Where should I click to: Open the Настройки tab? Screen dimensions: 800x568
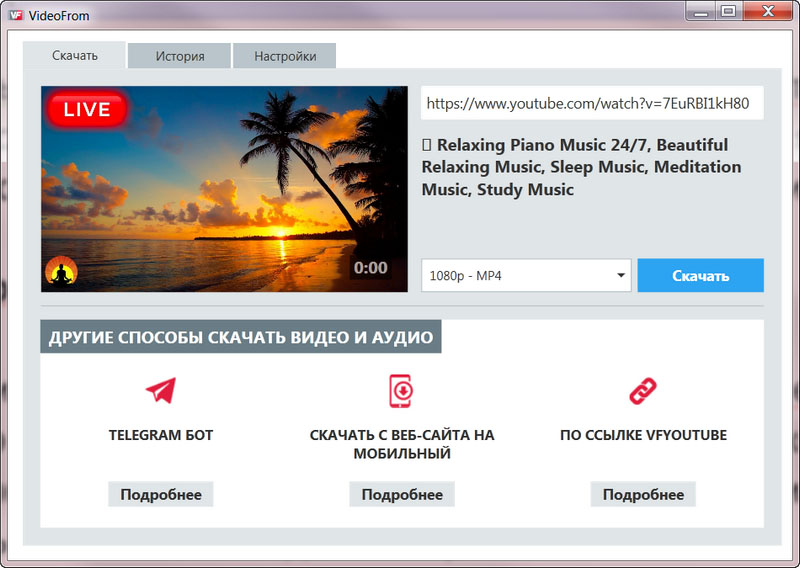(x=285, y=56)
